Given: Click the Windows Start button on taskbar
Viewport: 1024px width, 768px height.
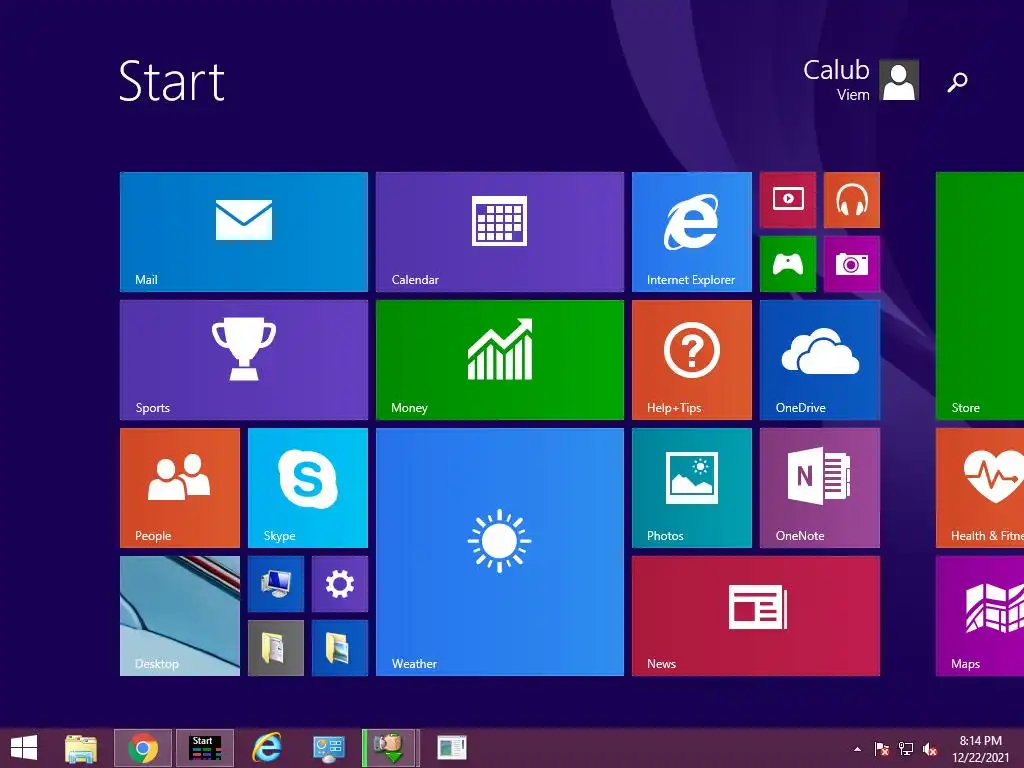Looking at the screenshot, I should 24,748.
